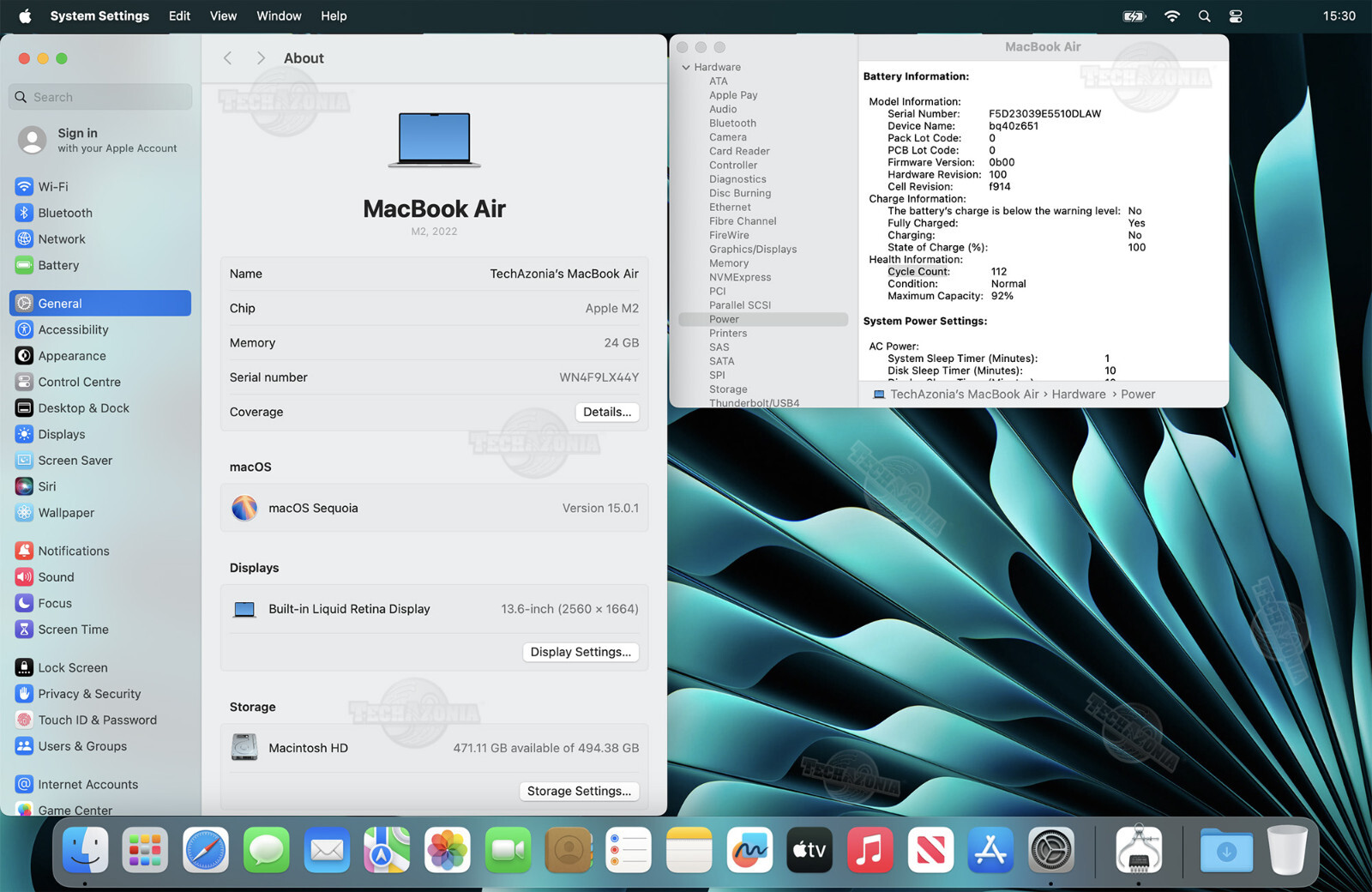This screenshot has height=892, width=1372.
Task: Select Users & Groups in sidebar
Action: click(x=99, y=746)
